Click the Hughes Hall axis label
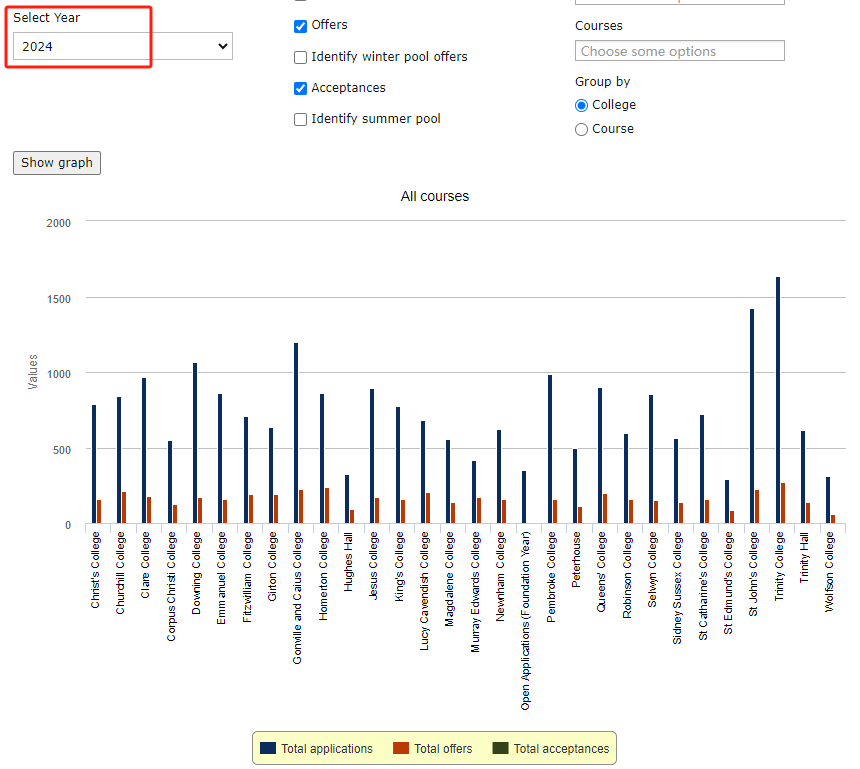860x769 pixels. click(x=348, y=562)
